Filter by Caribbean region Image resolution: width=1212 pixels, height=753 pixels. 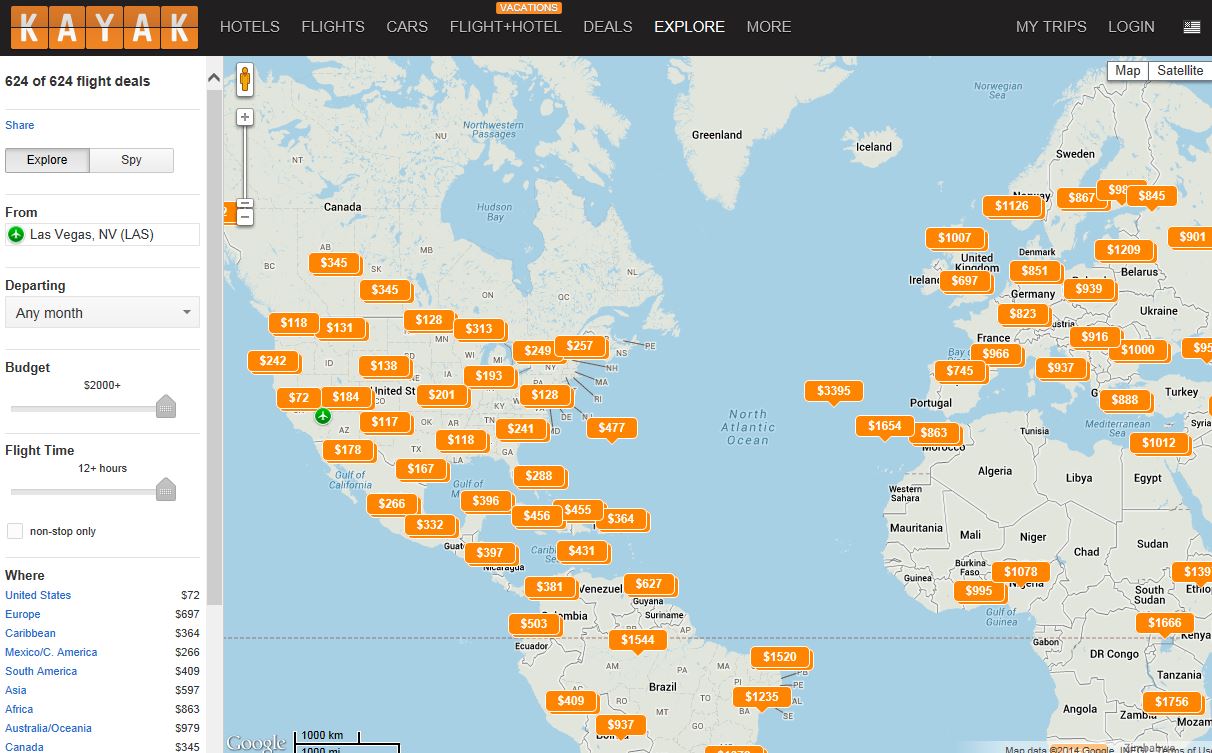coord(30,633)
